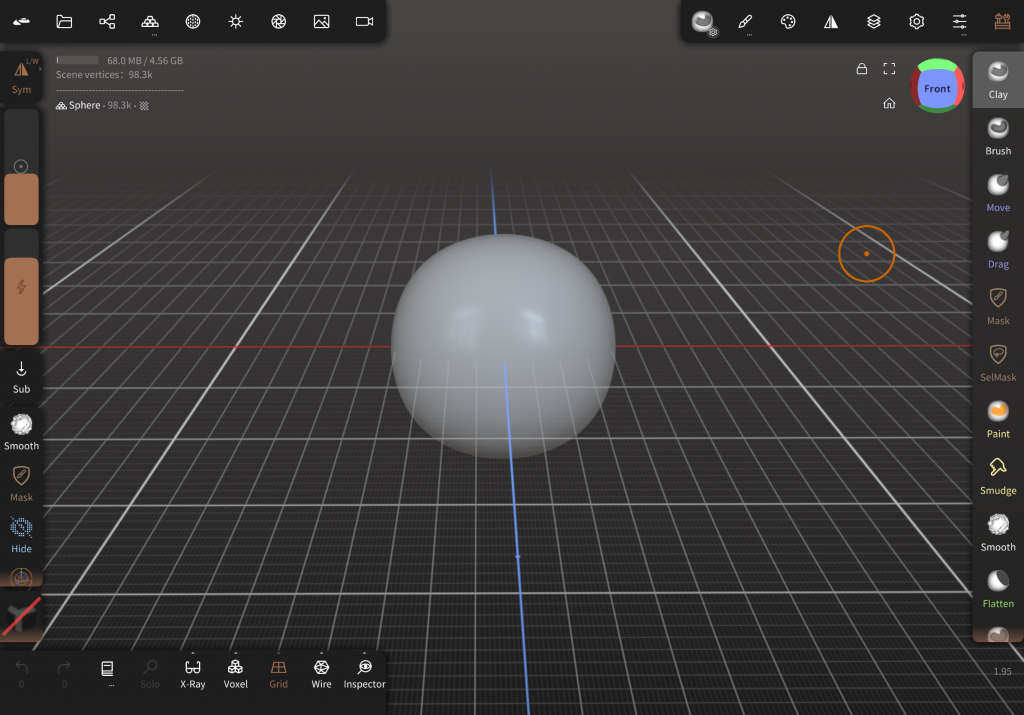Open the Inspector panel
Image resolution: width=1024 pixels, height=715 pixels.
click(364, 674)
